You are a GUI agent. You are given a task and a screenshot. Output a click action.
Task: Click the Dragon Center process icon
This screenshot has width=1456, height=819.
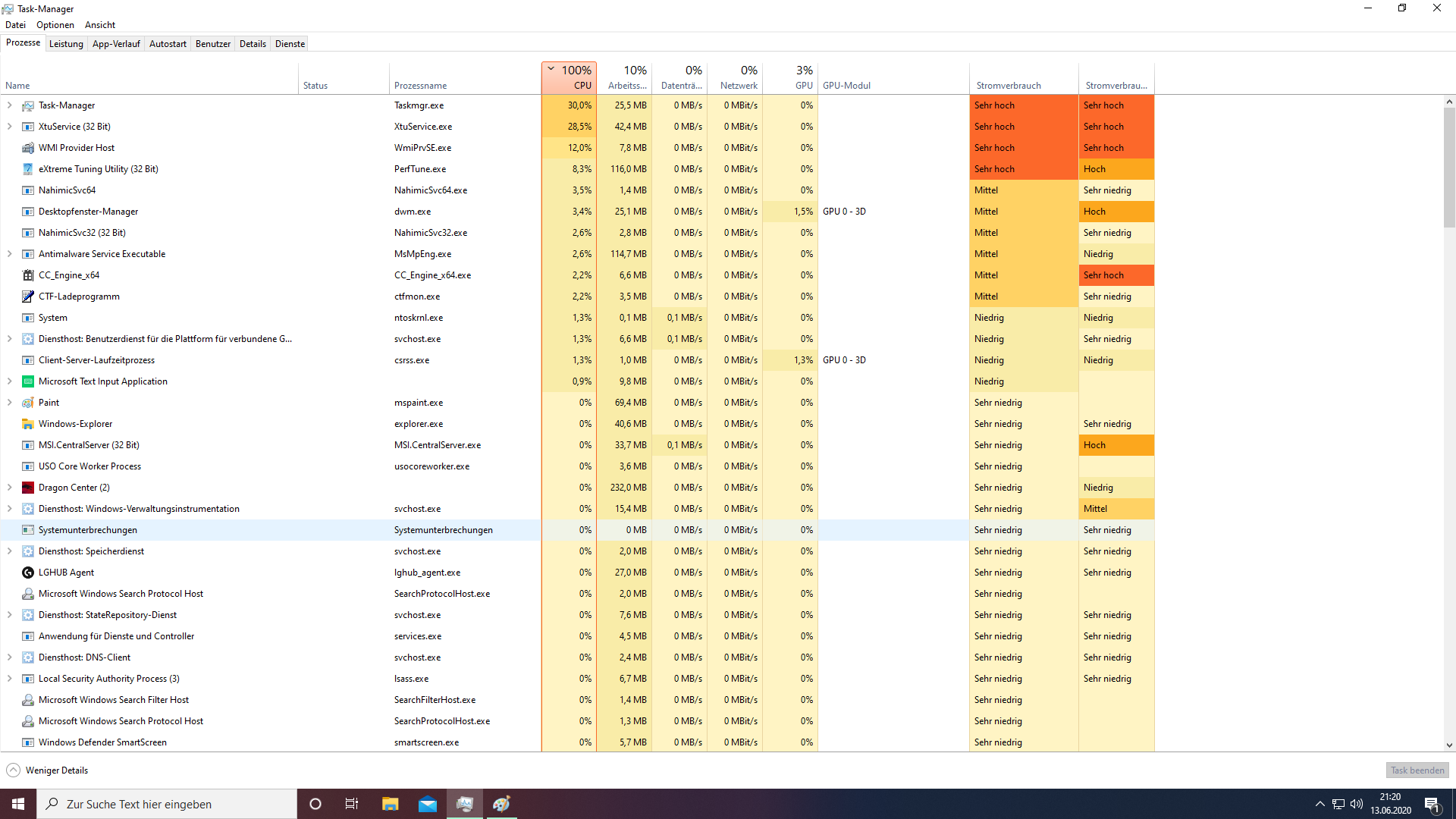[x=28, y=488]
